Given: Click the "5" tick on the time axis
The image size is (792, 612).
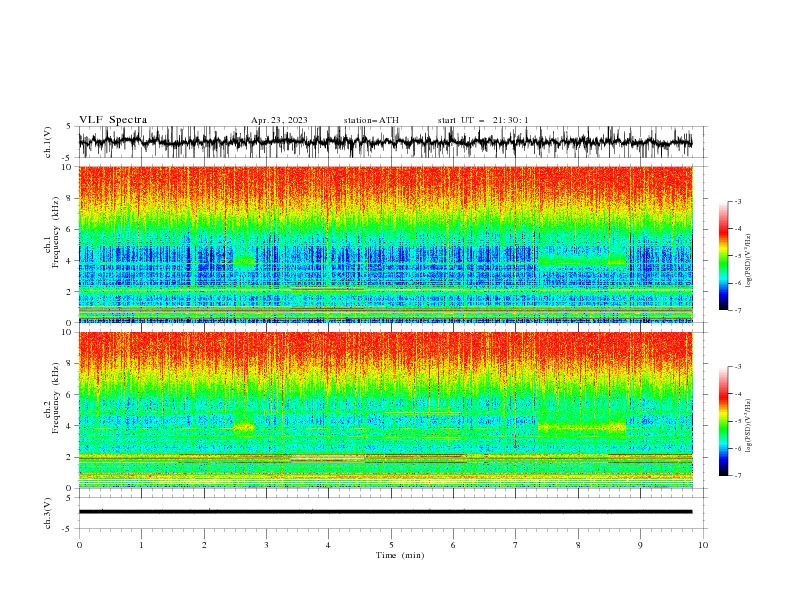Looking at the screenshot, I should pos(391,545).
